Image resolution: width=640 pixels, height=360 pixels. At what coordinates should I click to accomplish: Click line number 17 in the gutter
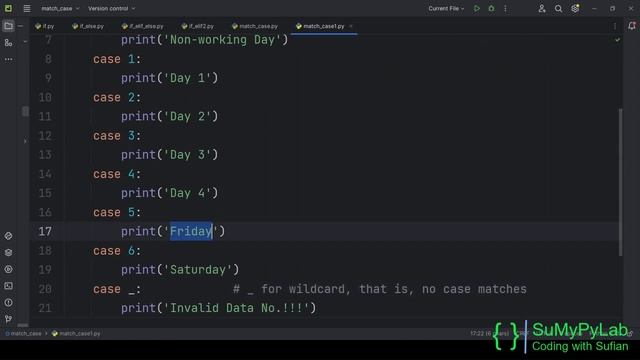45,231
